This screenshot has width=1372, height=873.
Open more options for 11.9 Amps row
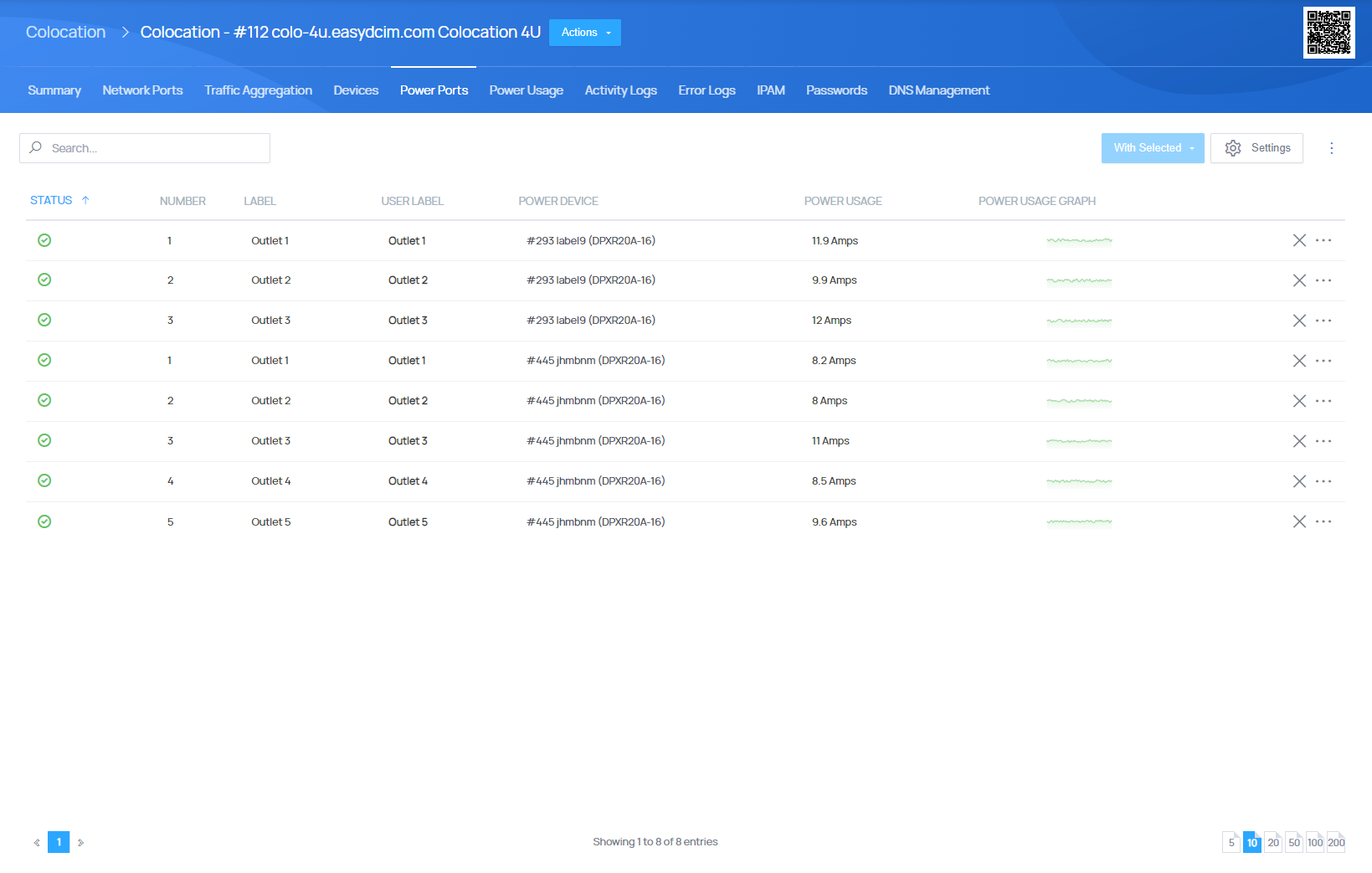coord(1323,240)
